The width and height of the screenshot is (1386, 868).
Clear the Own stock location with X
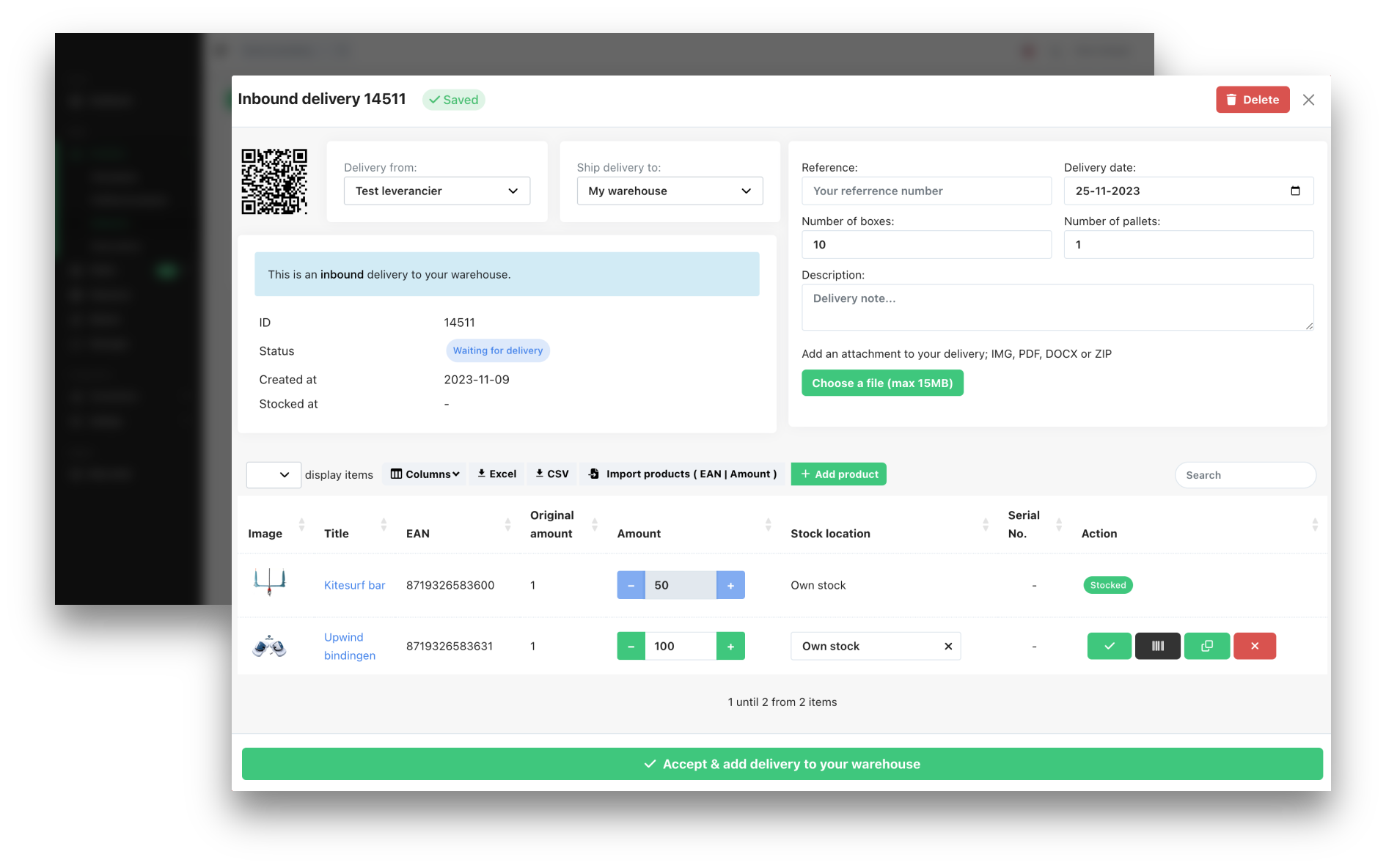tap(948, 646)
